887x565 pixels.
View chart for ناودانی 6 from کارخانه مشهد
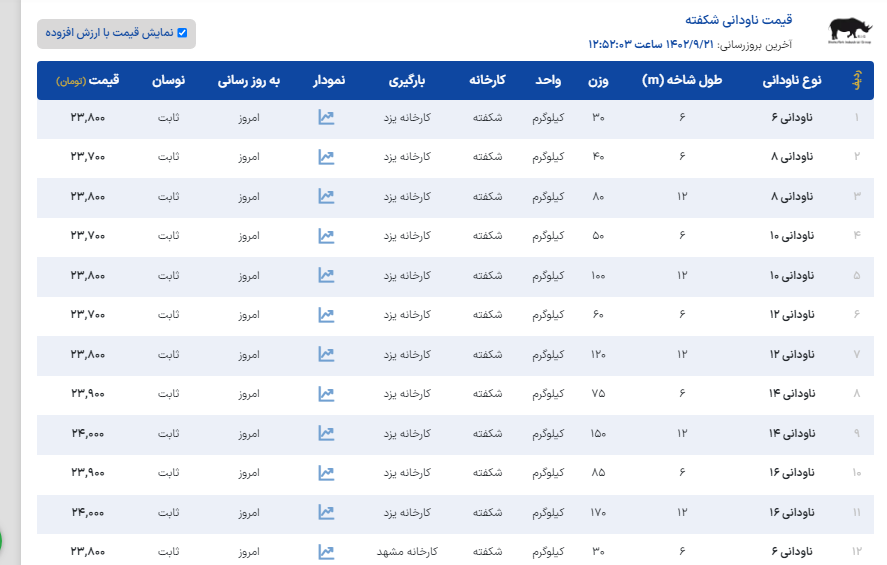326,551
